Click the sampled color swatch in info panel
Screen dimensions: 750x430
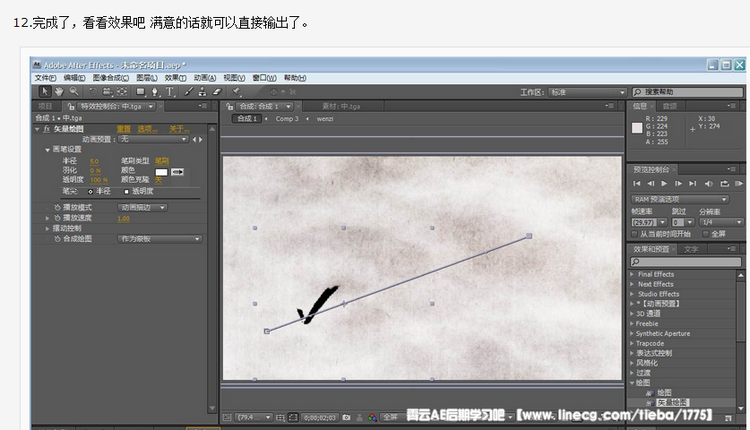(637, 128)
